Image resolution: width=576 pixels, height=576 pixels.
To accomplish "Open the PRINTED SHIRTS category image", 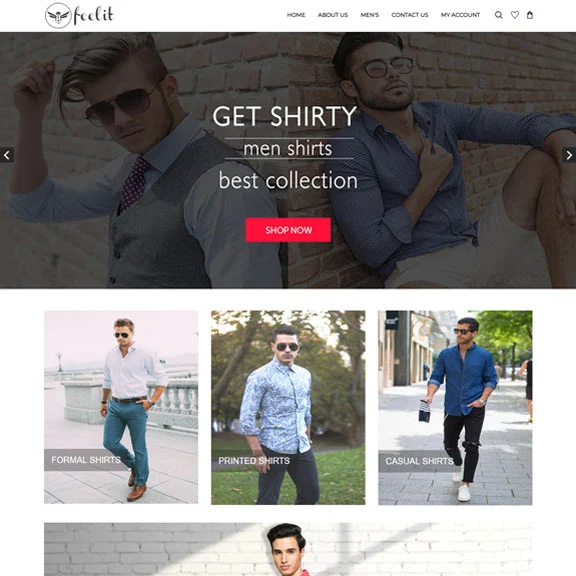I will tap(288, 407).
